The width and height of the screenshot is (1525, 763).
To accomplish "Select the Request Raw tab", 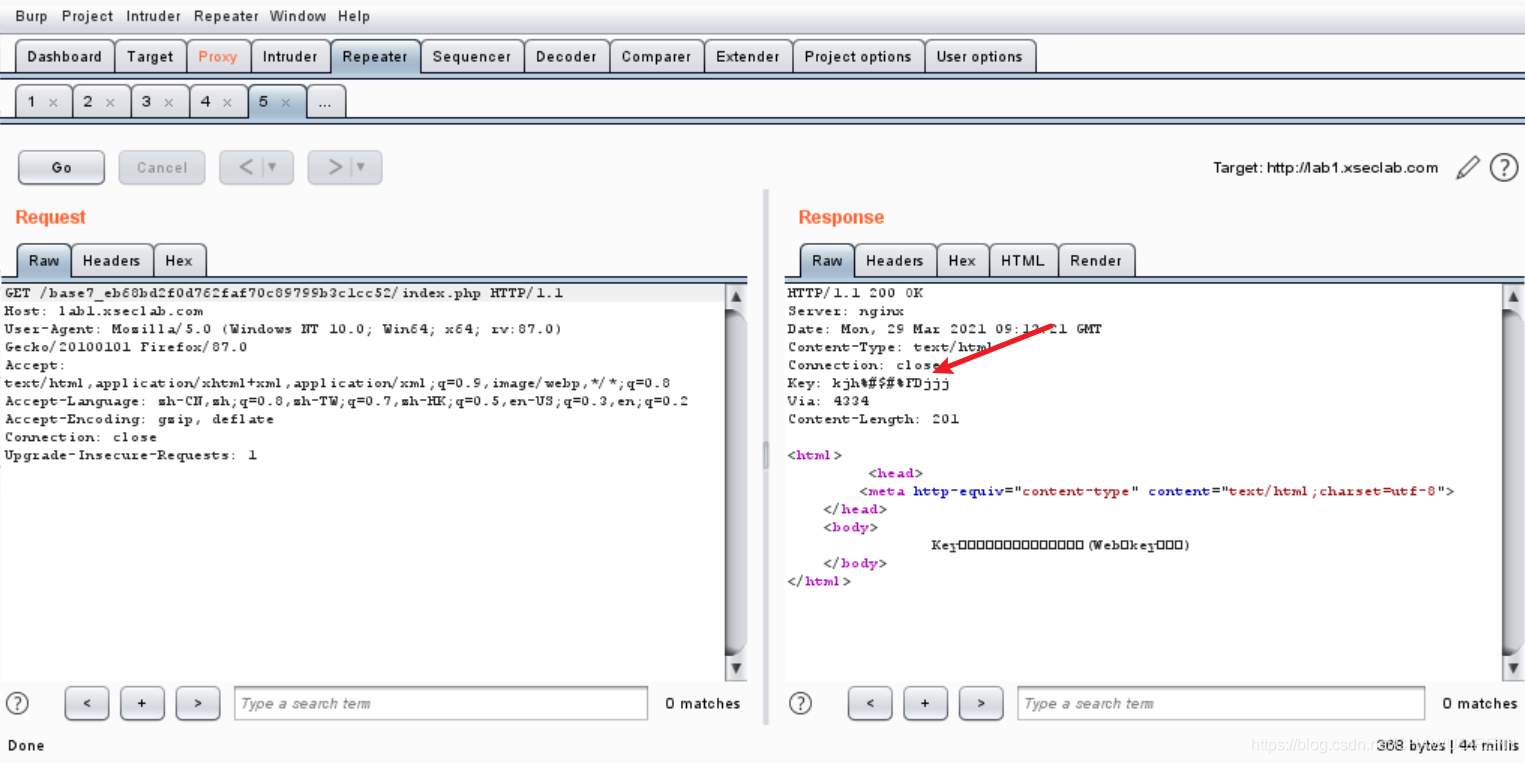I will (x=44, y=261).
